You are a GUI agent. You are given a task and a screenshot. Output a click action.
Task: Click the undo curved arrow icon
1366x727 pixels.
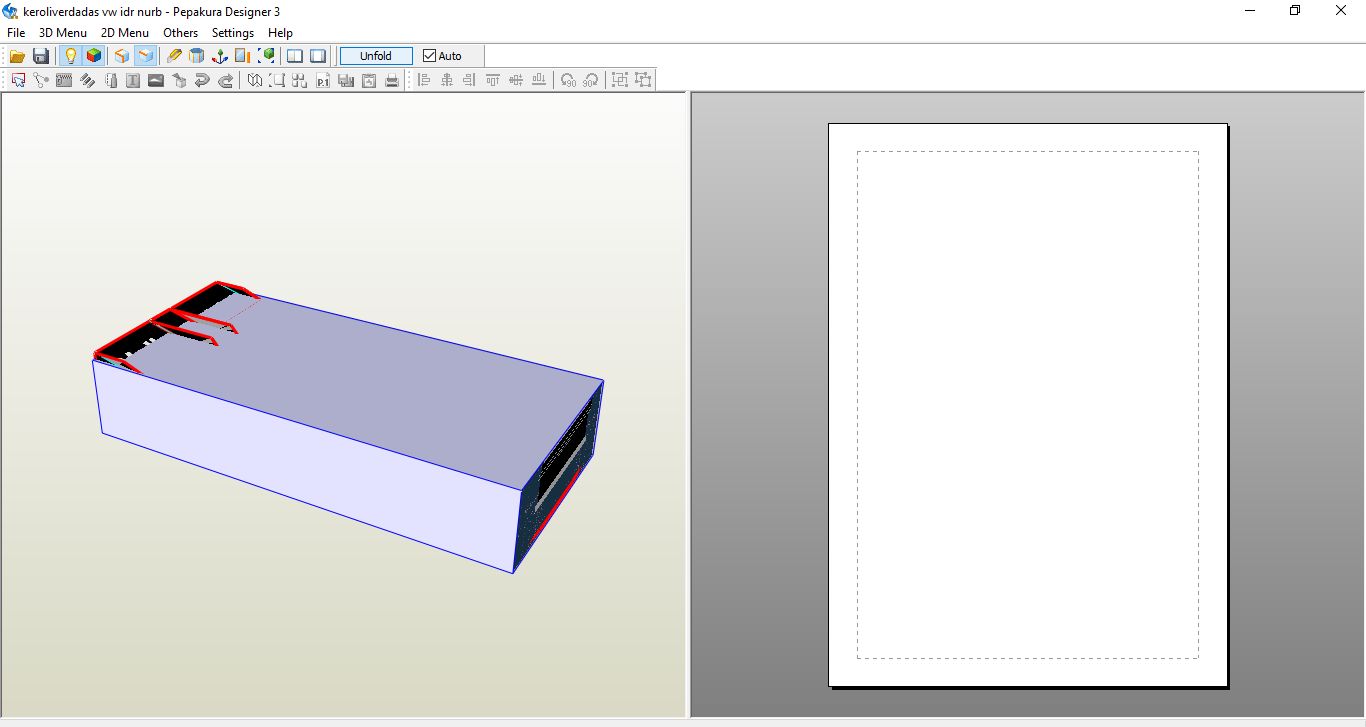tap(202, 81)
